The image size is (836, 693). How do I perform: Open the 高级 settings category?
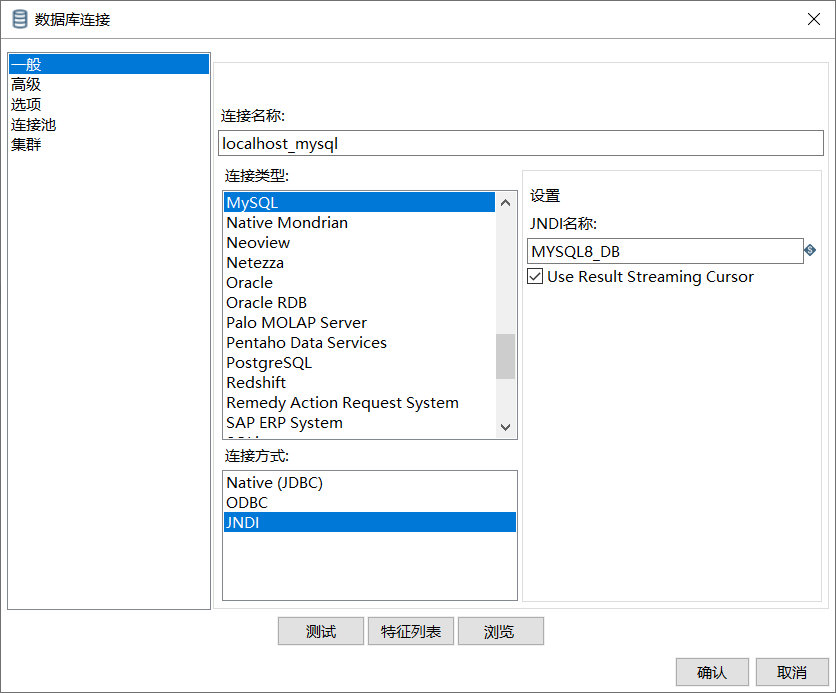109,84
